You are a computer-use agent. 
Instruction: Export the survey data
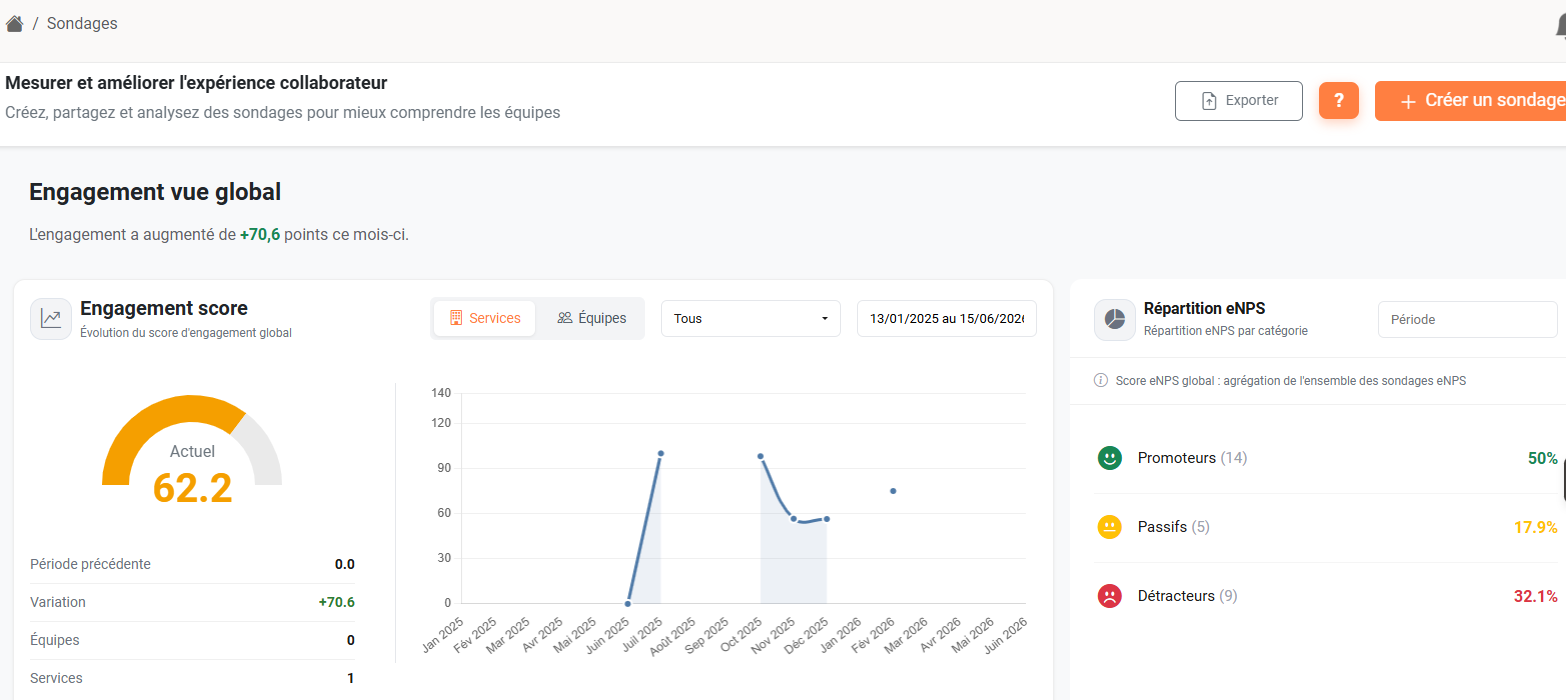click(x=1239, y=101)
